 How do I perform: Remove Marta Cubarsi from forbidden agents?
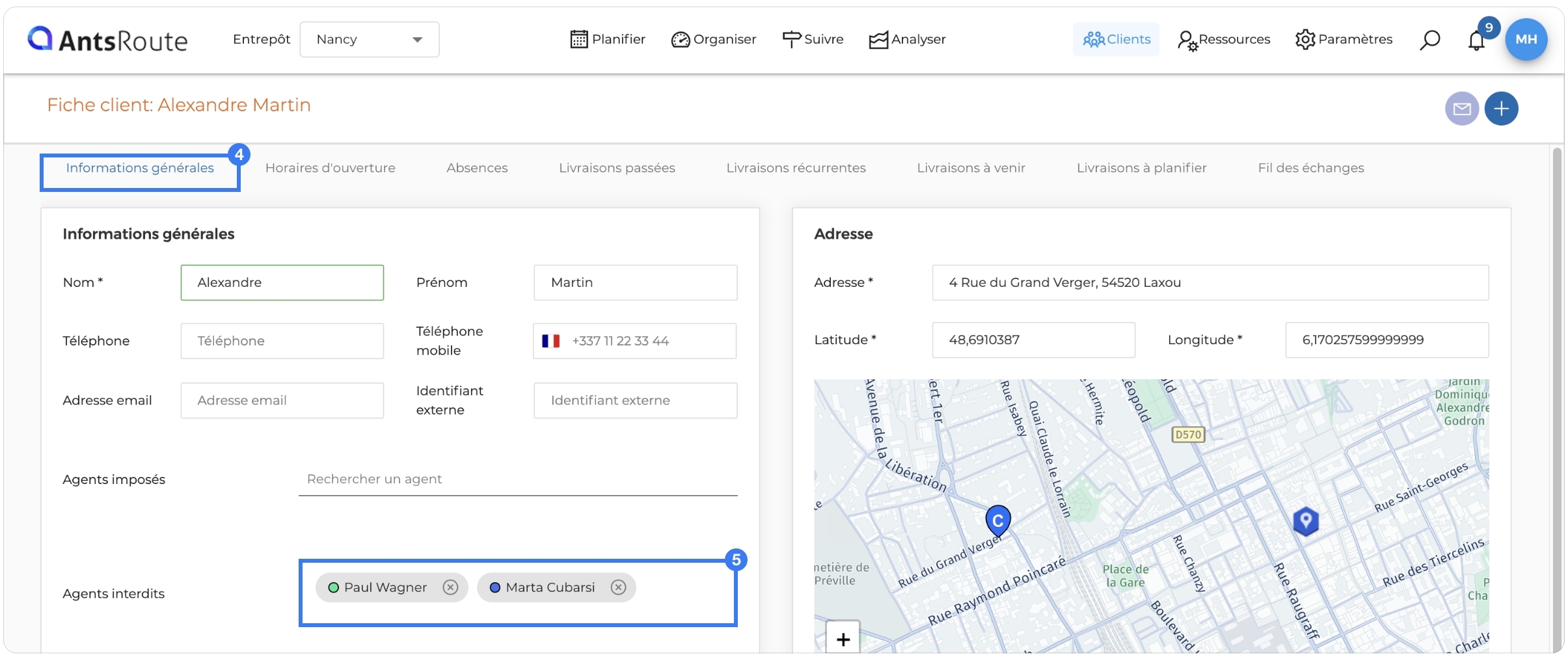(x=618, y=587)
